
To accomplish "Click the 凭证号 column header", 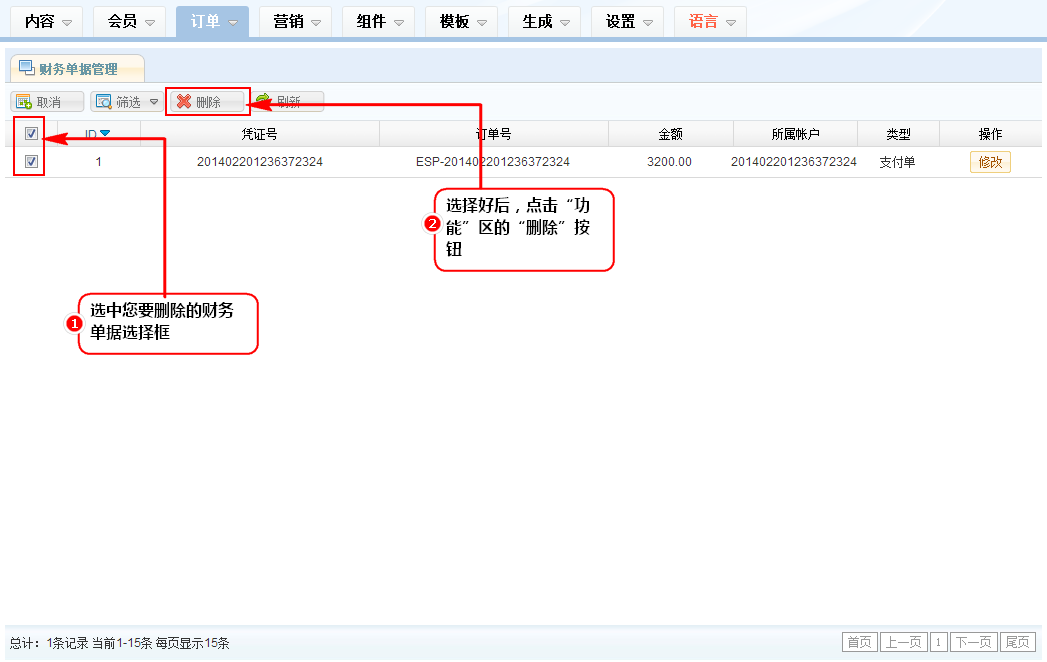I will tap(259, 134).
